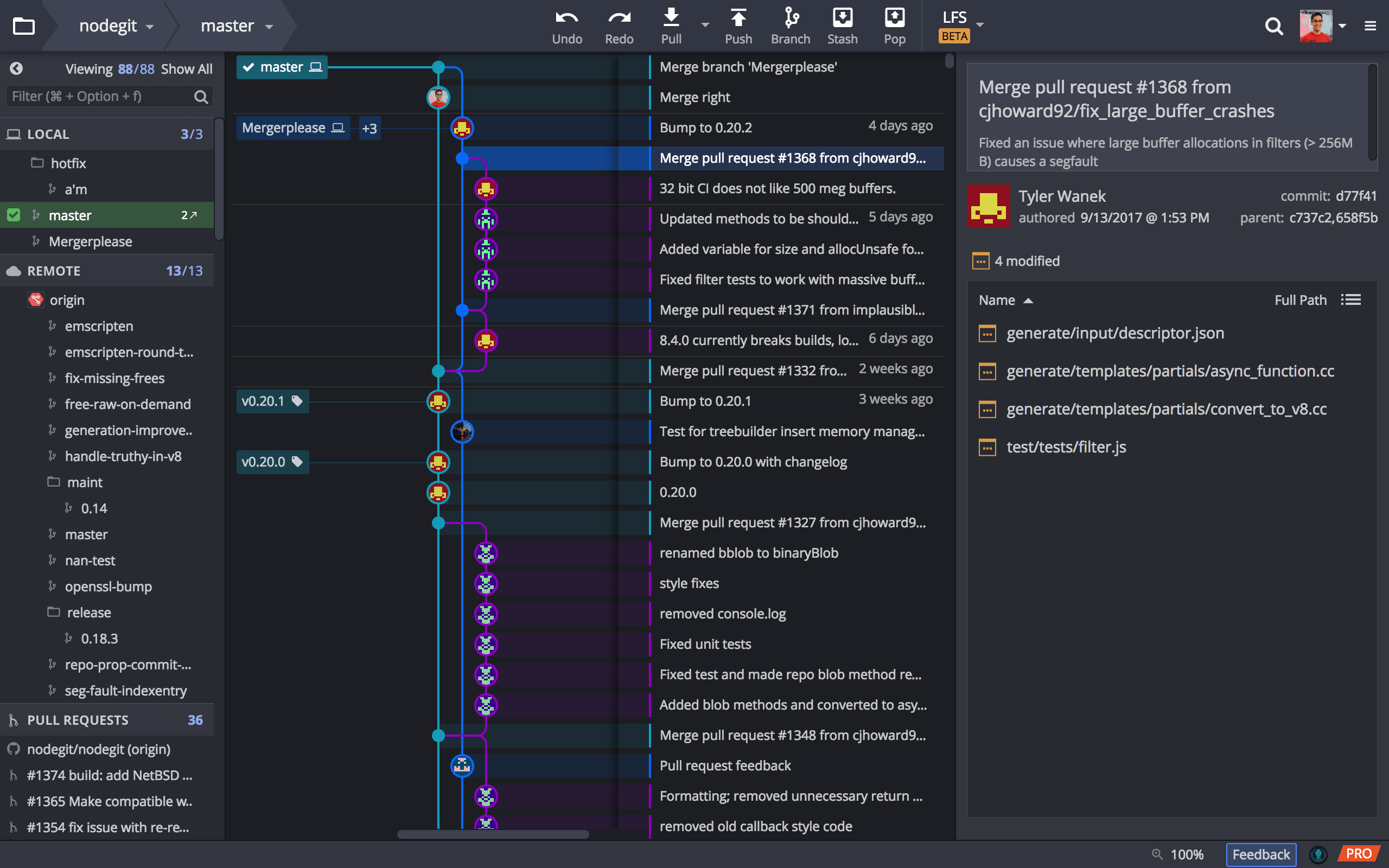Click the tag label v0.20.1
Image resolution: width=1389 pixels, height=868 pixels.
point(272,401)
